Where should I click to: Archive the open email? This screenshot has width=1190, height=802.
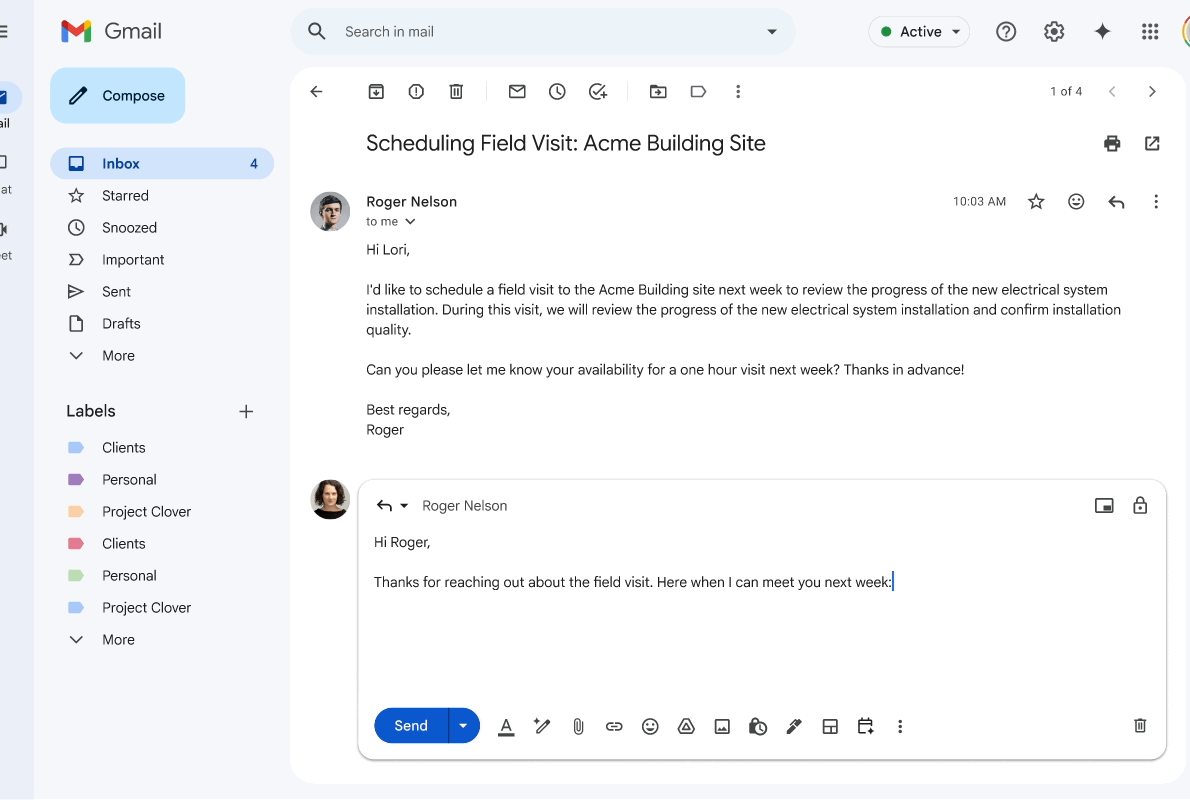pos(376,91)
